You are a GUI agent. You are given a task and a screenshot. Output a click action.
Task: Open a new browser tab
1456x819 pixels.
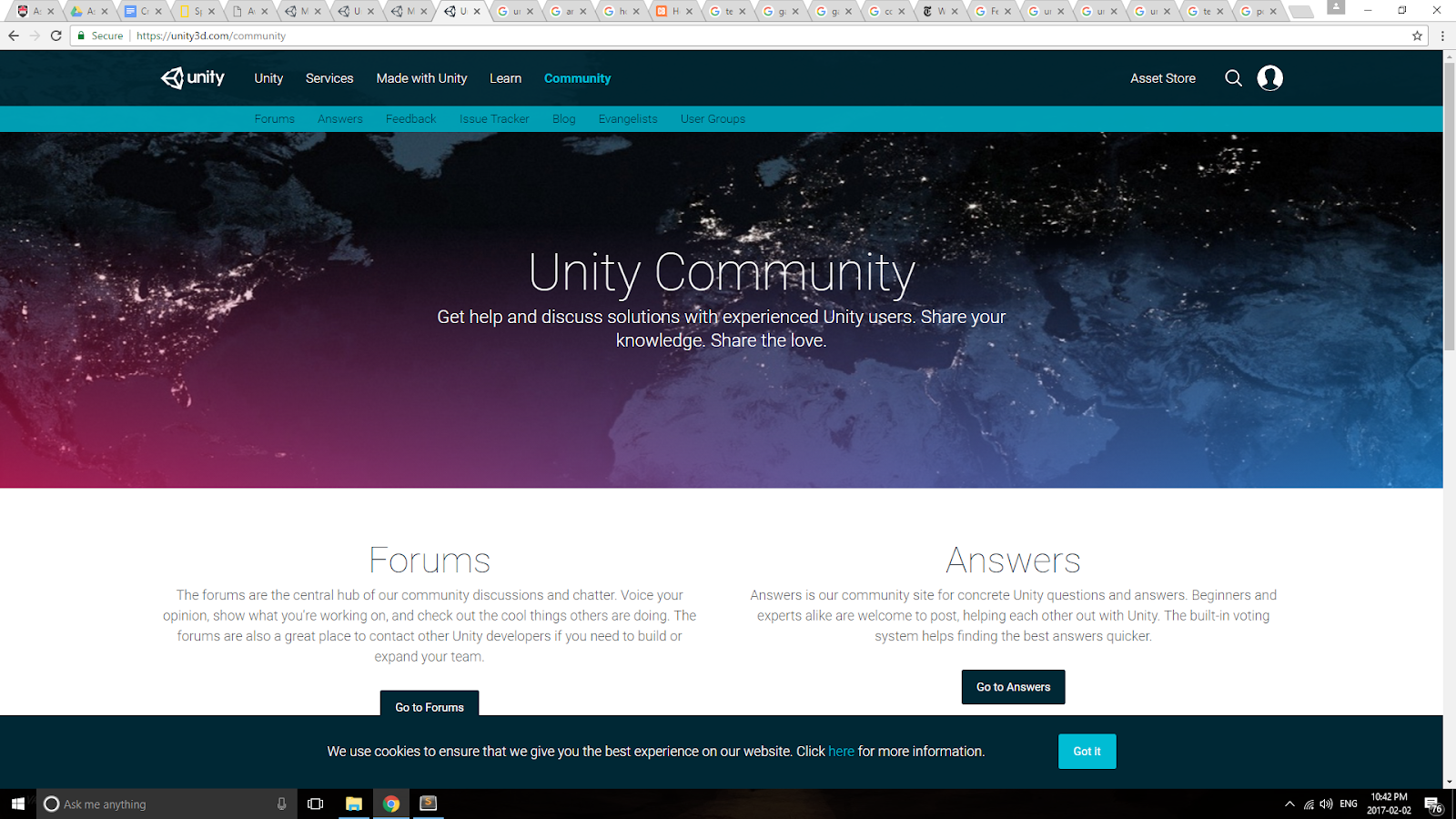point(1301,12)
